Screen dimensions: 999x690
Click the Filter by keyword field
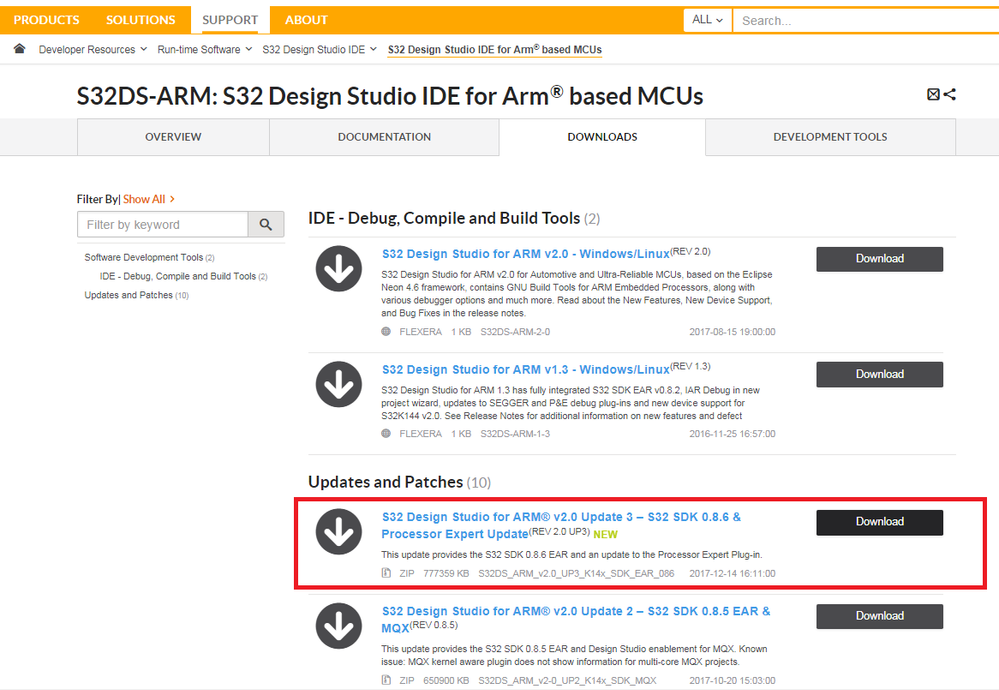click(162, 224)
